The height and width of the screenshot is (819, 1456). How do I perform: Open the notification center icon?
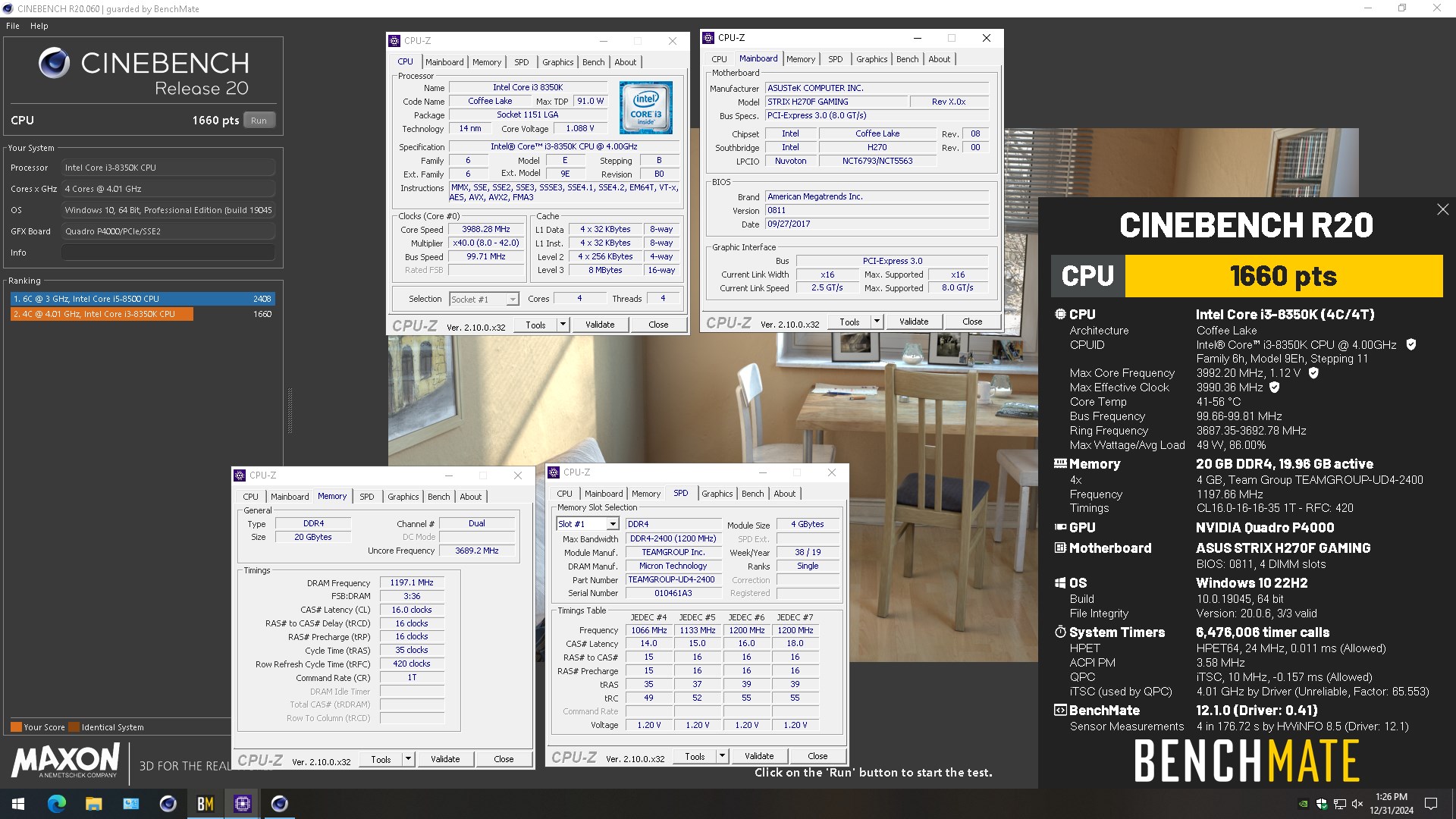tap(1431, 804)
